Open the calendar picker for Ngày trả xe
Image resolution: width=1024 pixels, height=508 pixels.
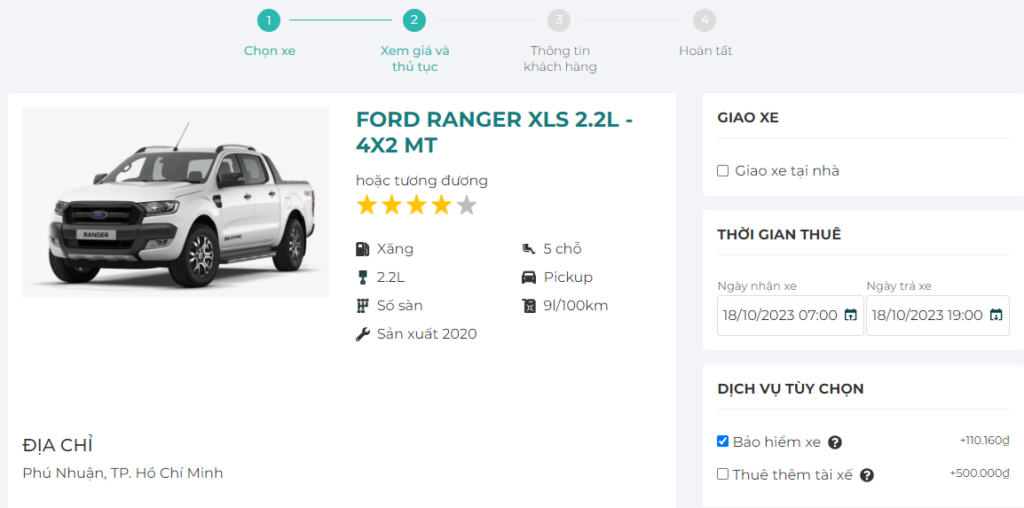point(996,315)
